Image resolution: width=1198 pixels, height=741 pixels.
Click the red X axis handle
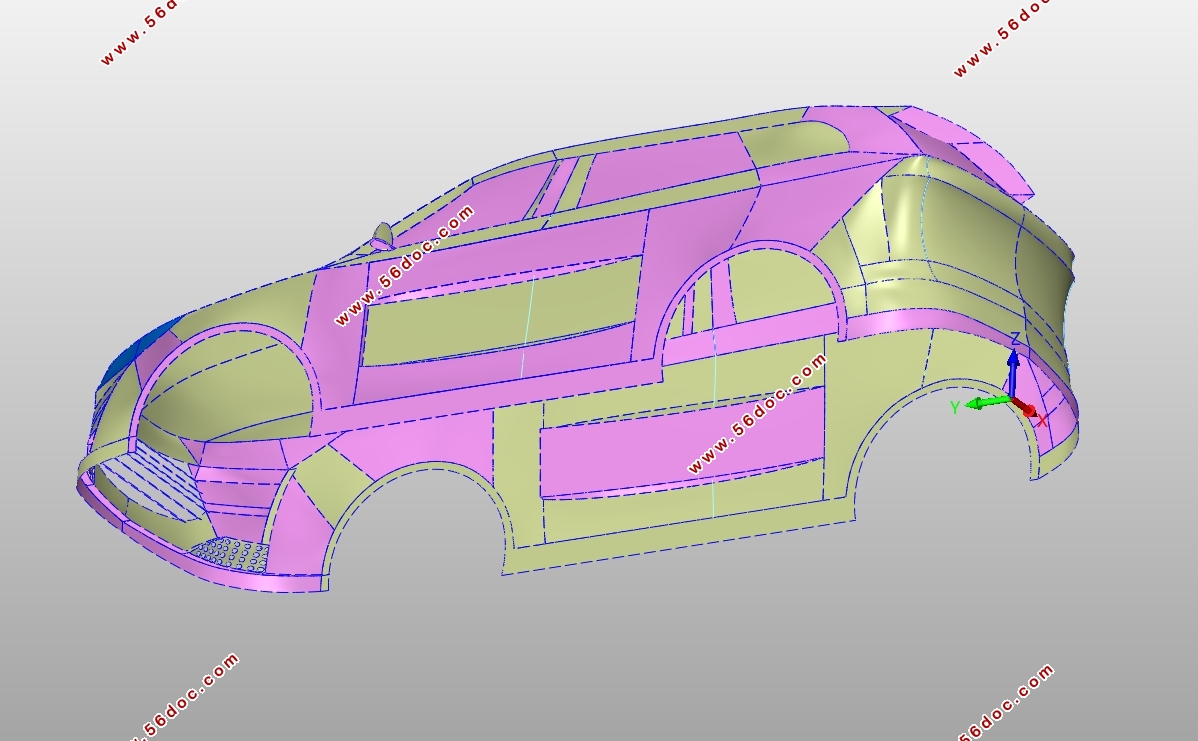[1029, 410]
